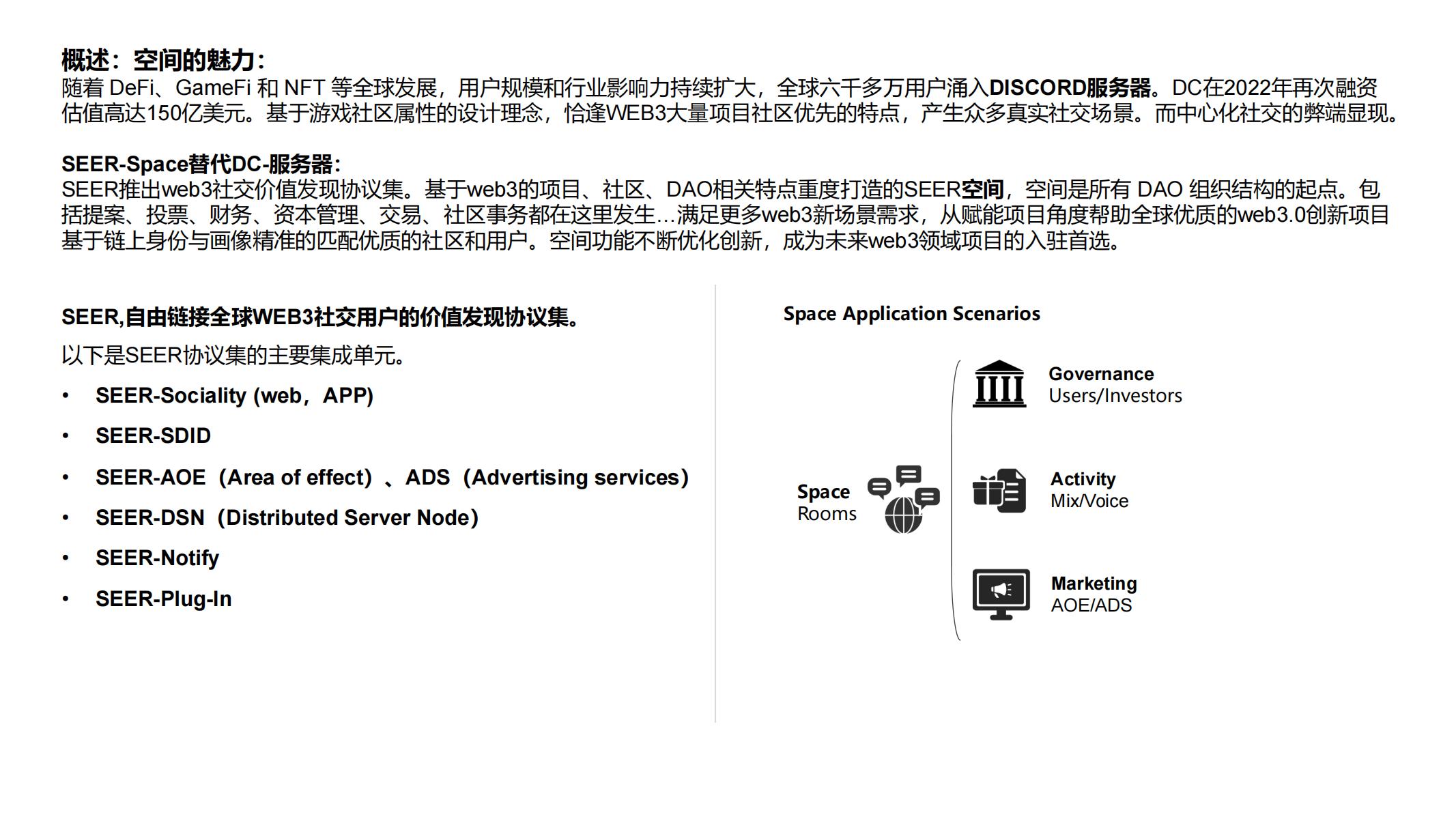Select the 'SEER-Sociality (web, APP)' bullet
Screen dimensions: 1456x819
pyautogui.click(x=234, y=396)
